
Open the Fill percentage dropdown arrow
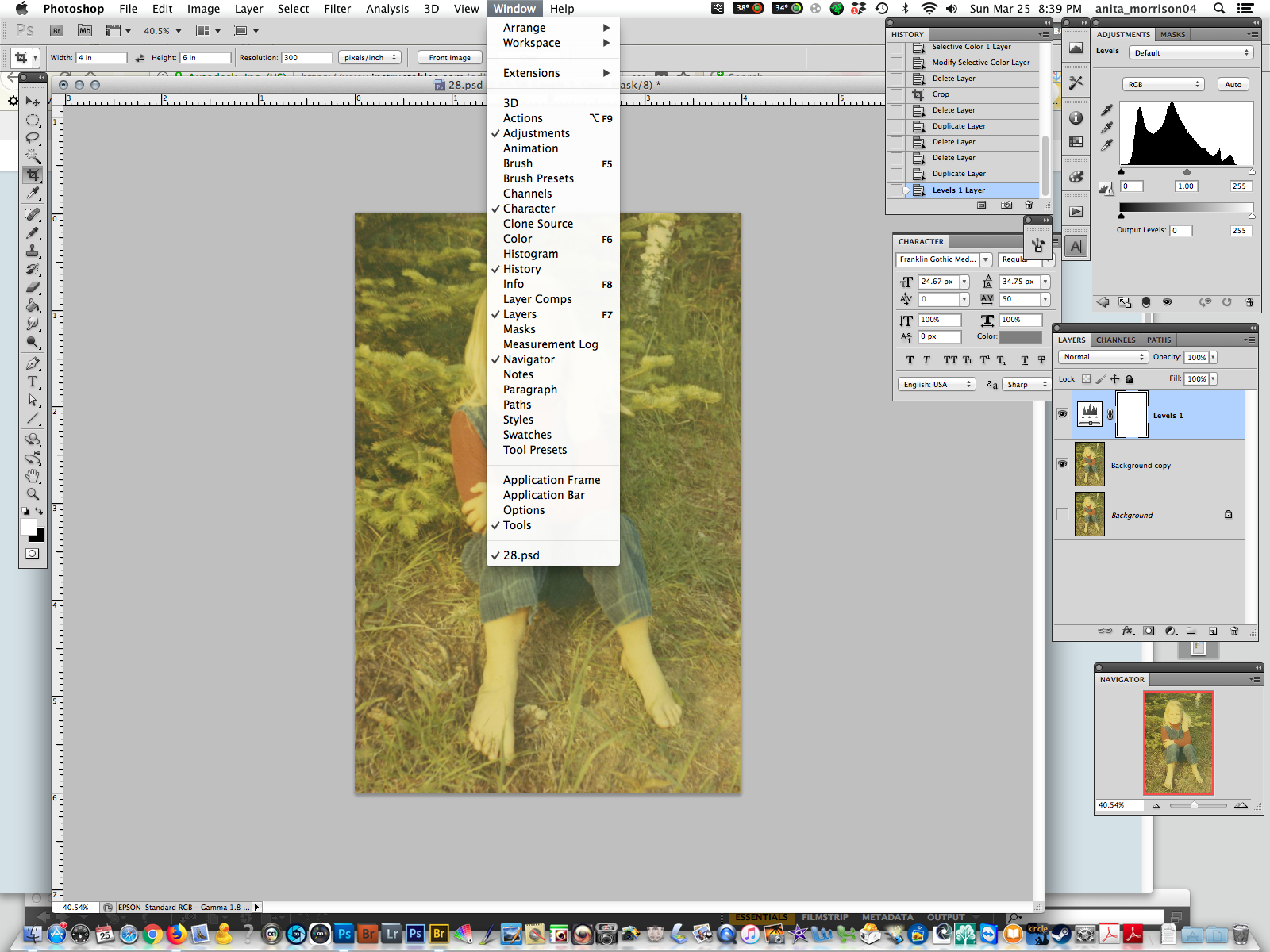(1213, 379)
